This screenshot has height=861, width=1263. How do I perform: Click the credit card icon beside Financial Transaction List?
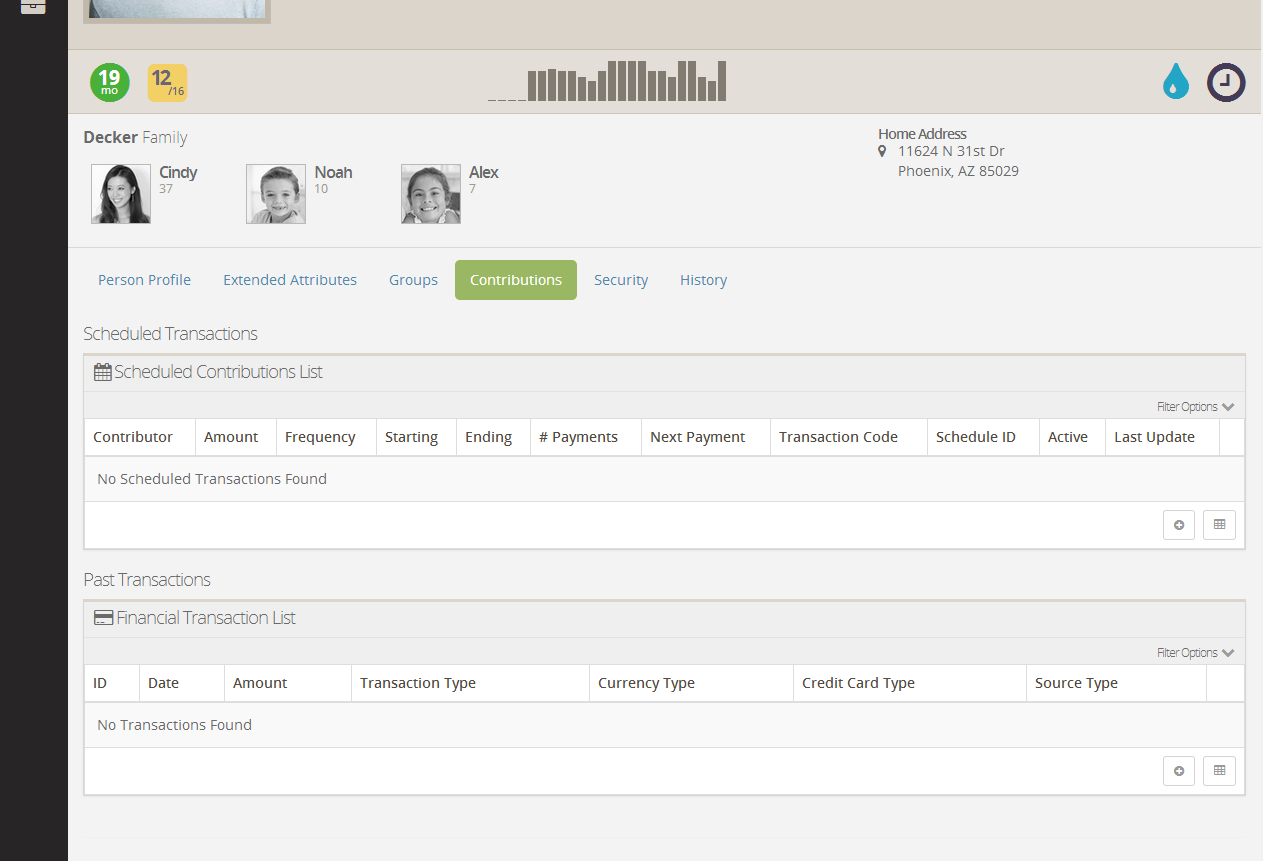[103, 618]
